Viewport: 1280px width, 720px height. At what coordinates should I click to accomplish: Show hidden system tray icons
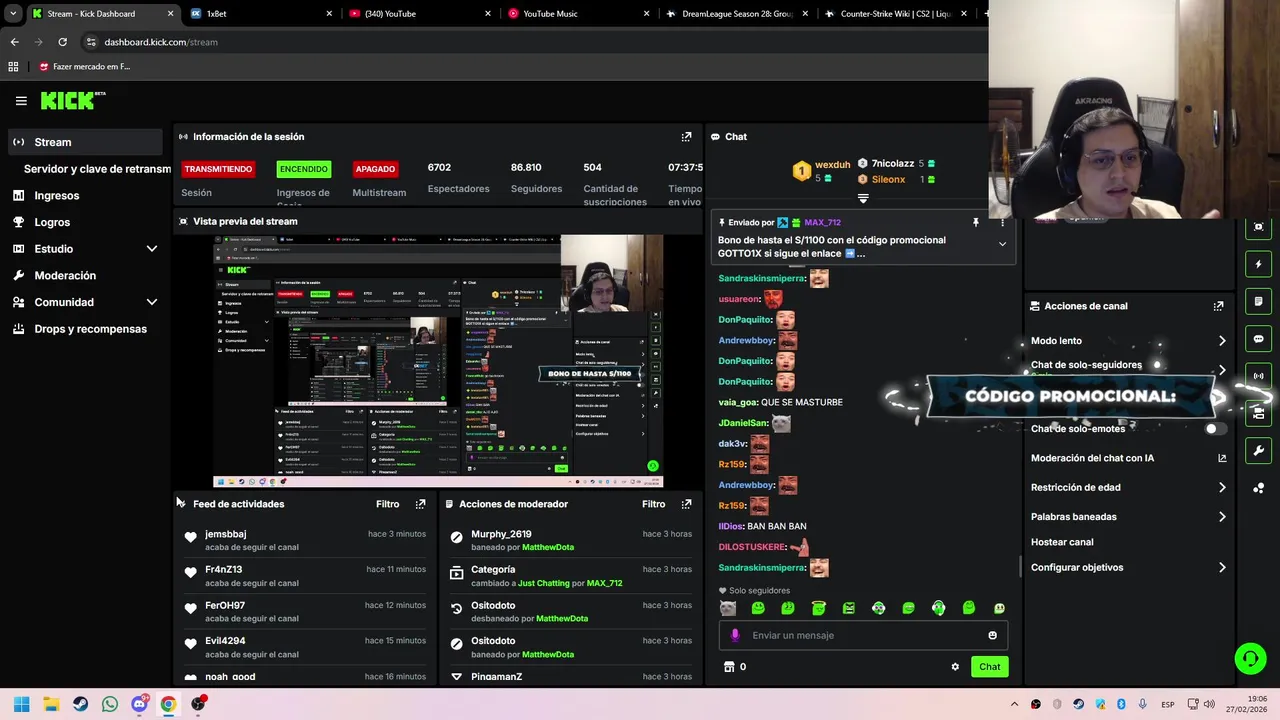[1014, 704]
